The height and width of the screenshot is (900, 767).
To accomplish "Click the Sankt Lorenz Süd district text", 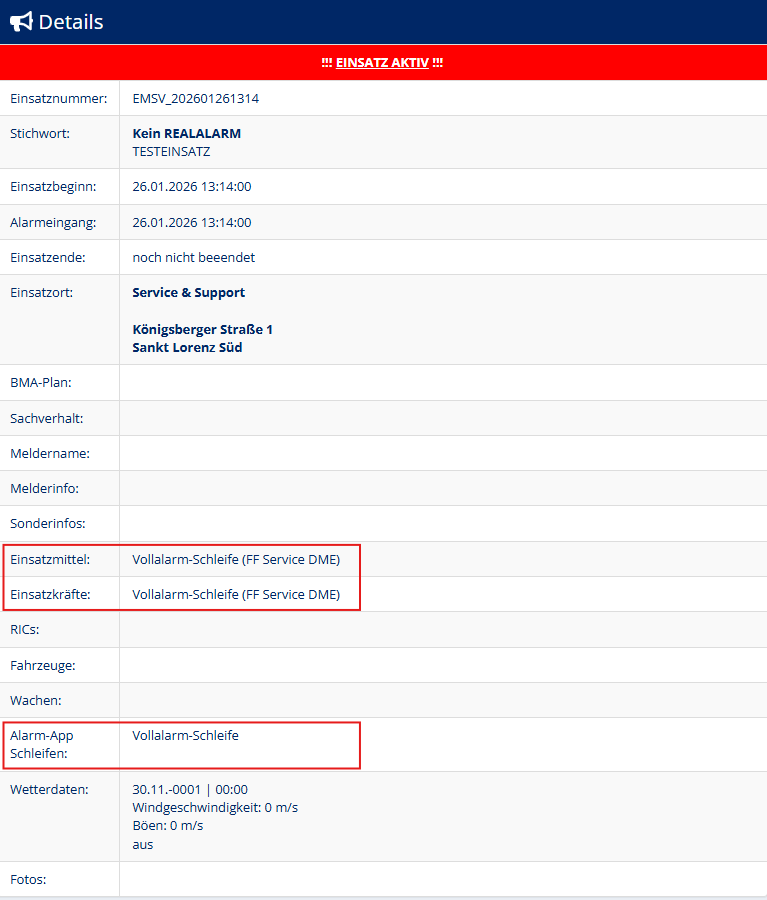I will pyautogui.click(x=187, y=348).
